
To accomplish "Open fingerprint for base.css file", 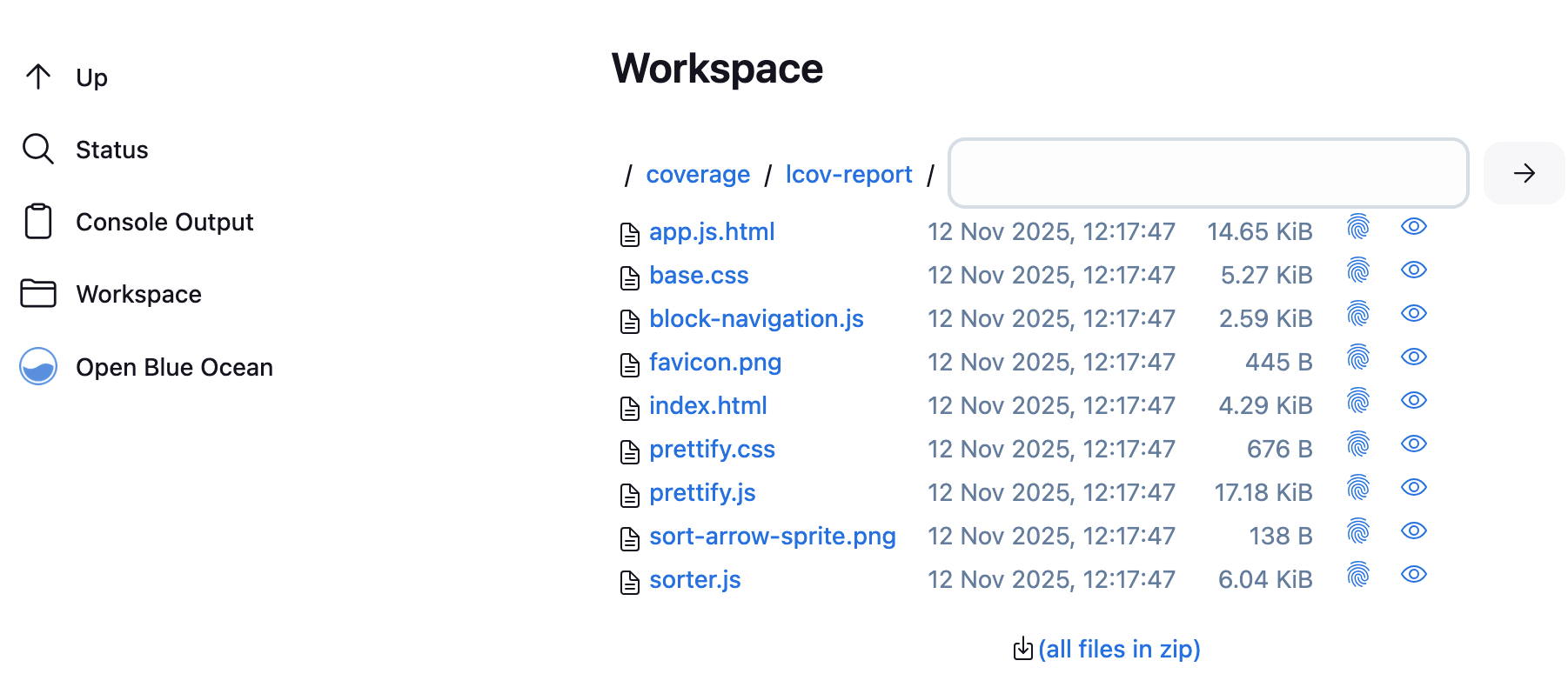I will click(x=1357, y=270).
